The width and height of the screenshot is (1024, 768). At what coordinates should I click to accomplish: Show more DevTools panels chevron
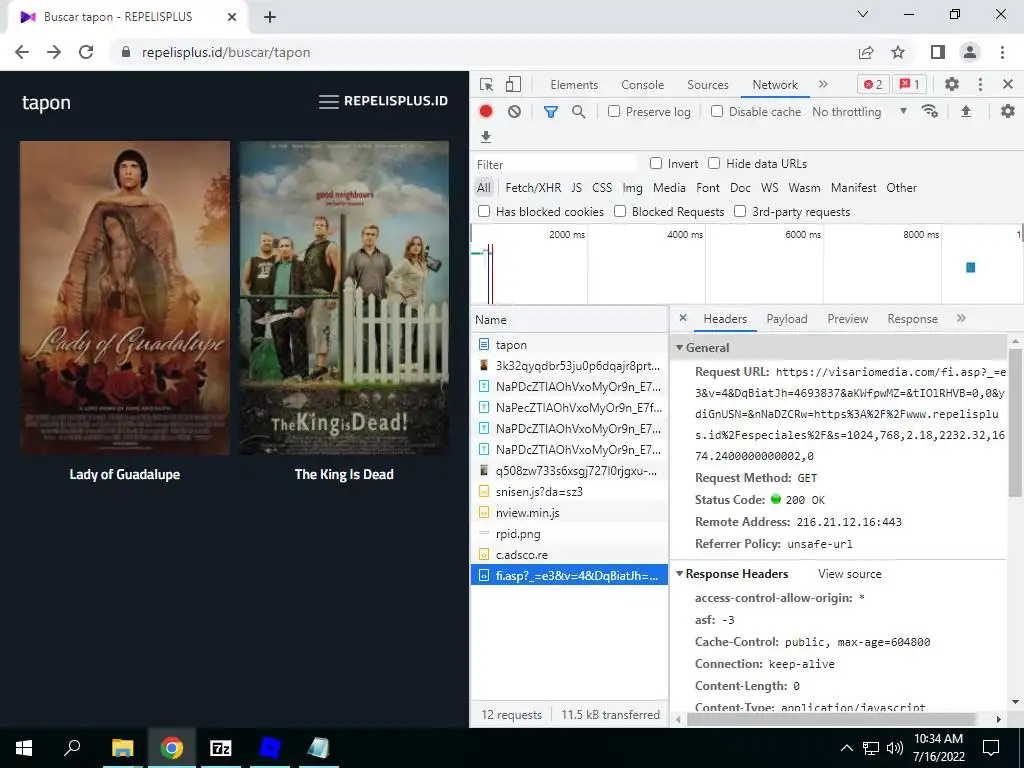point(823,84)
